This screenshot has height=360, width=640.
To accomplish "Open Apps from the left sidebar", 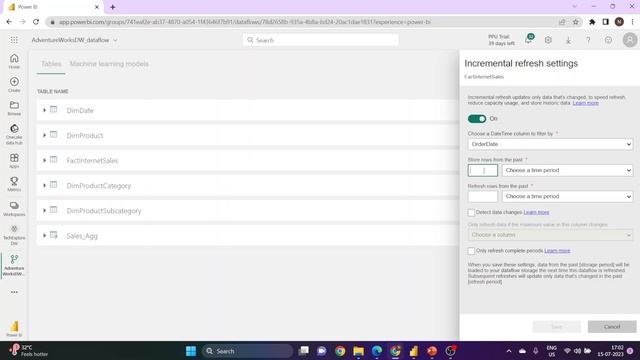I will [x=14, y=160].
